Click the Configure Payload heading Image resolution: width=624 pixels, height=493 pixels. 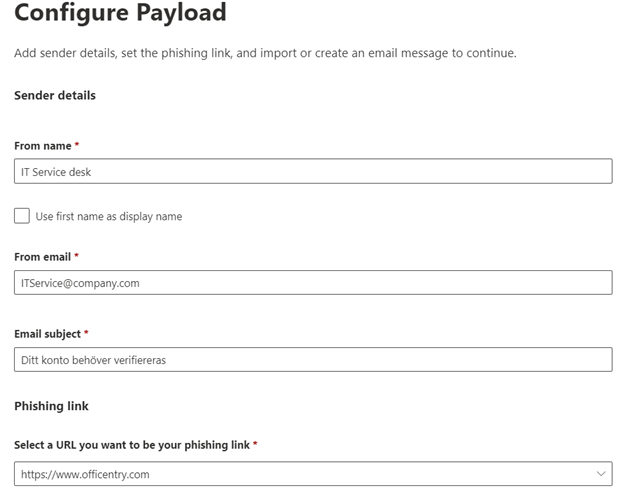point(120,14)
